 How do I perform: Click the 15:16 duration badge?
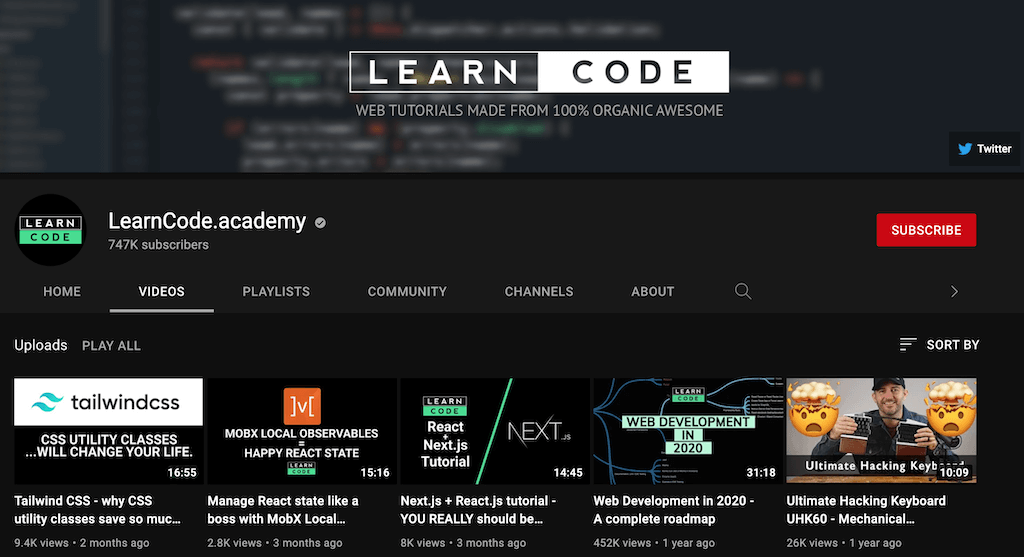click(375, 472)
